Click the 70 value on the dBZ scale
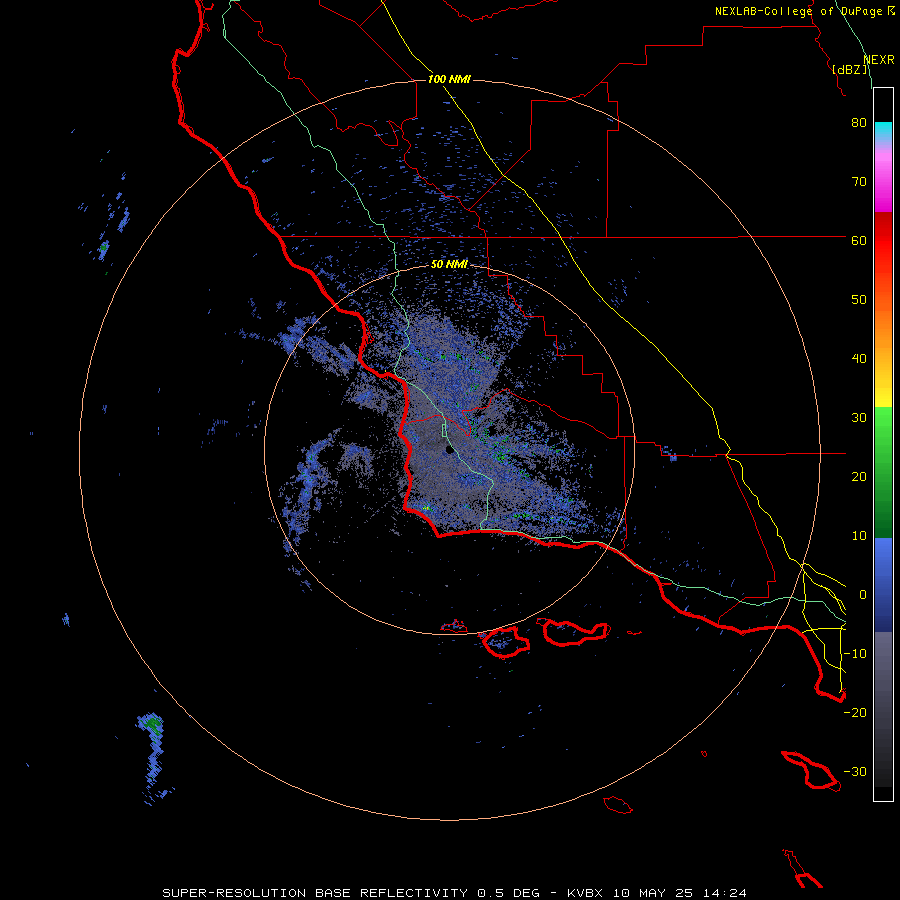Viewport: 900px width, 900px height. [x=859, y=182]
